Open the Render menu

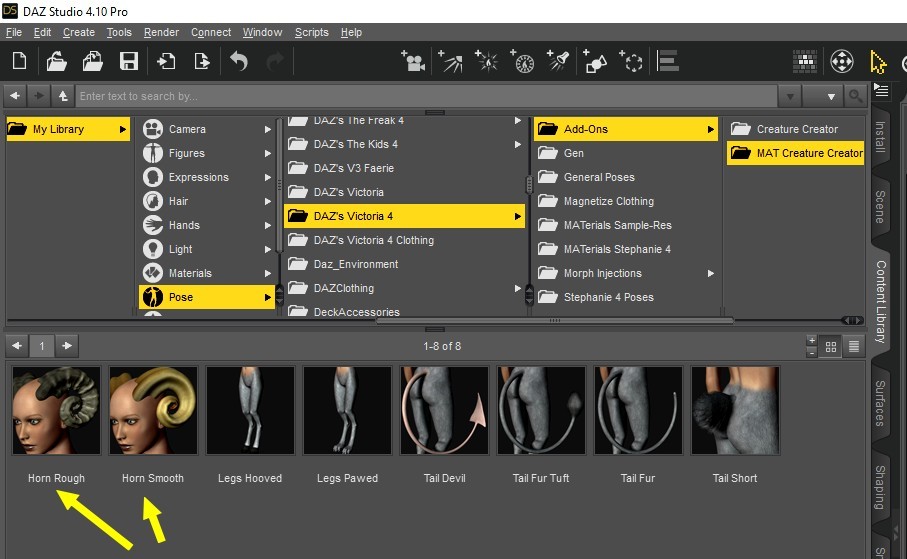point(161,32)
